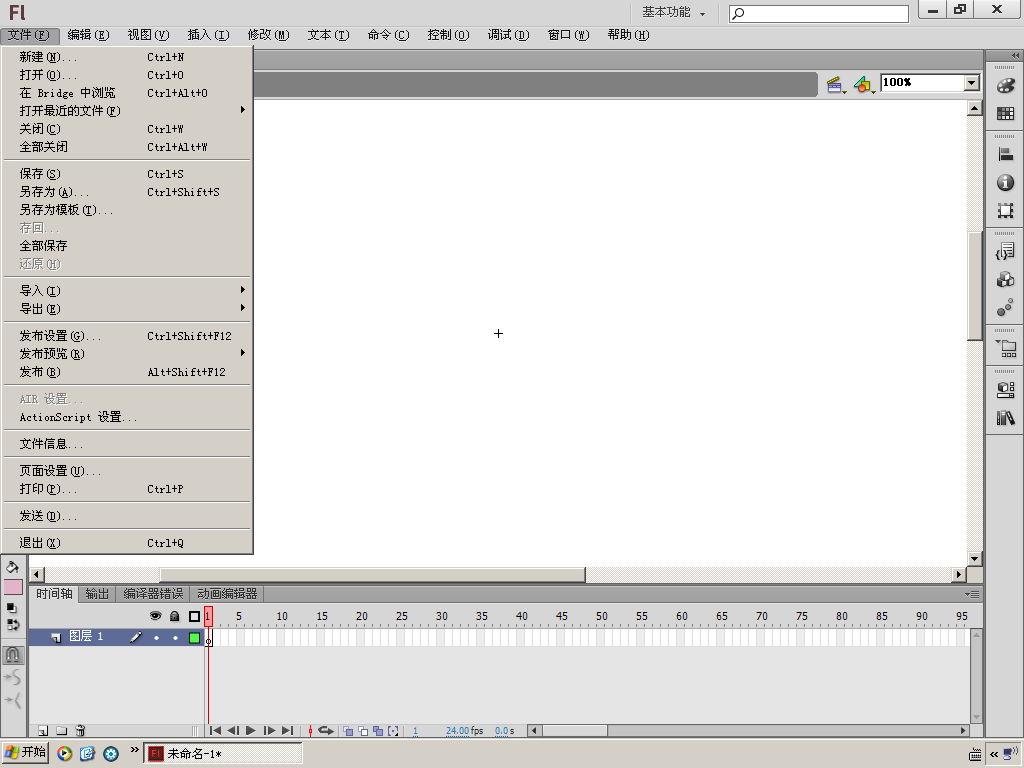Open the Color panel palette icon

tap(1006, 86)
